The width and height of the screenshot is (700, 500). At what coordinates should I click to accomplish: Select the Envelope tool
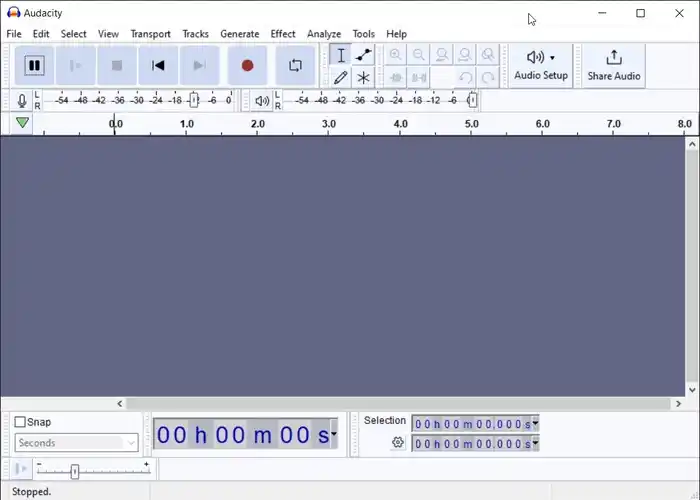[x=364, y=55]
